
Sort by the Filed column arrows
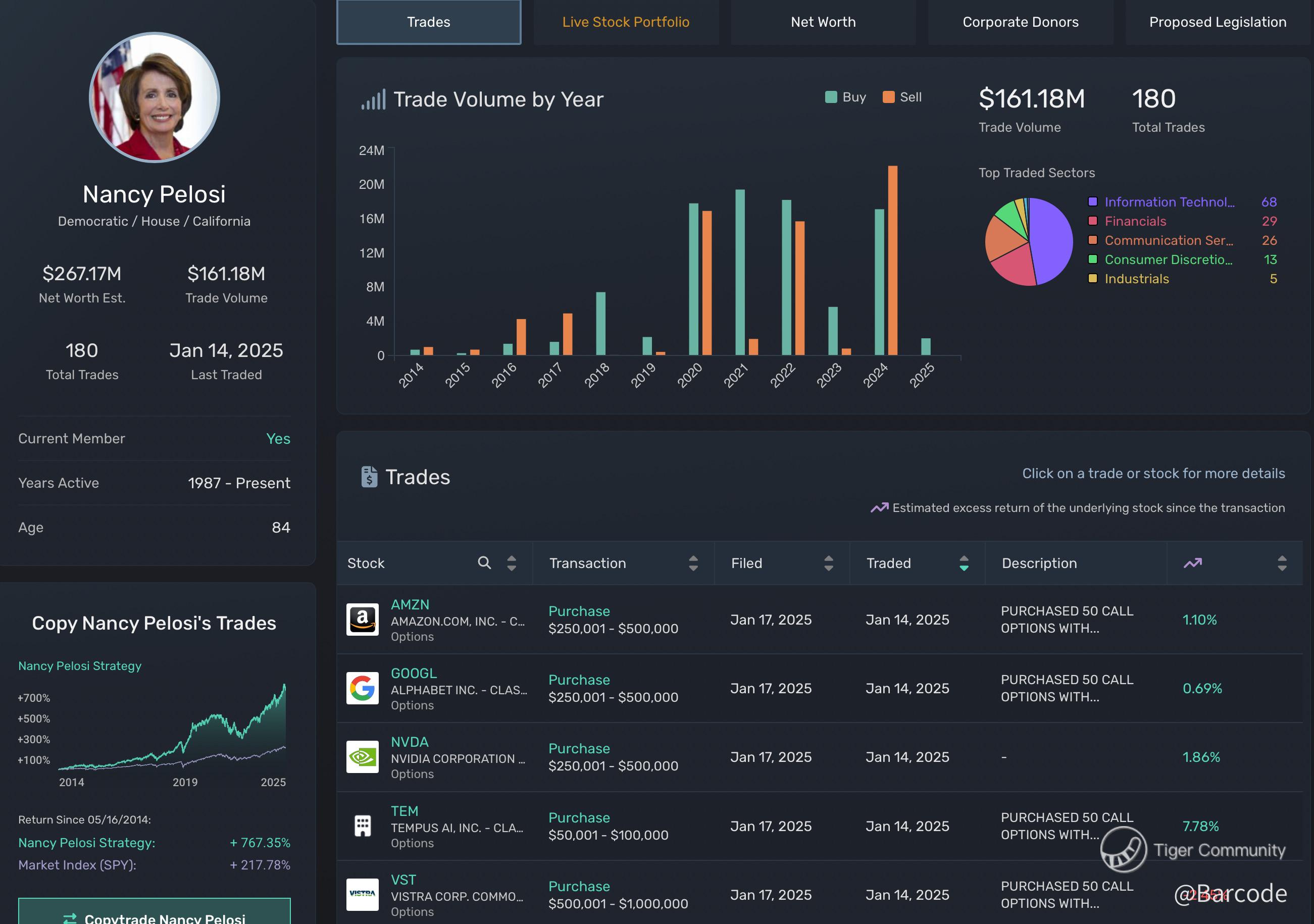(828, 563)
